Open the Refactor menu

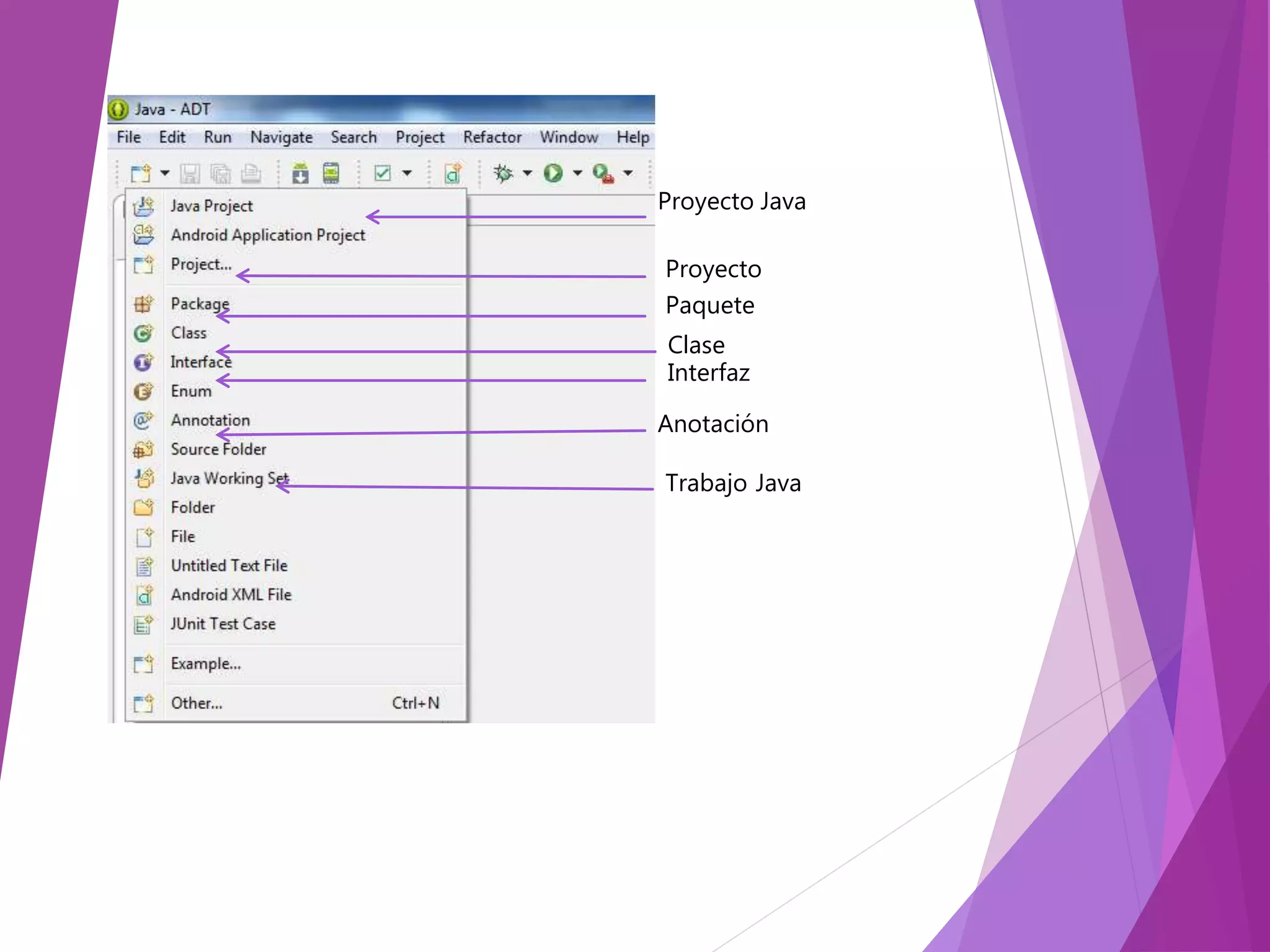pos(492,137)
